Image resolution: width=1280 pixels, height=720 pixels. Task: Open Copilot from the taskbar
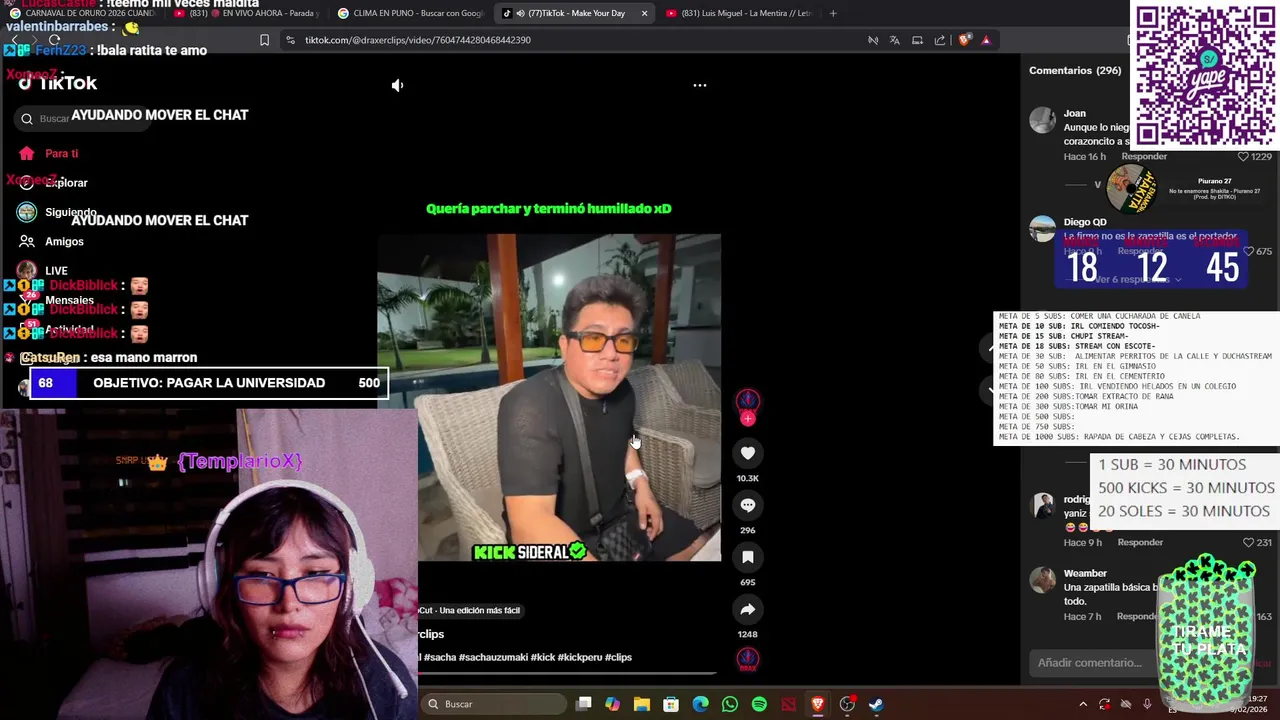tap(613, 704)
